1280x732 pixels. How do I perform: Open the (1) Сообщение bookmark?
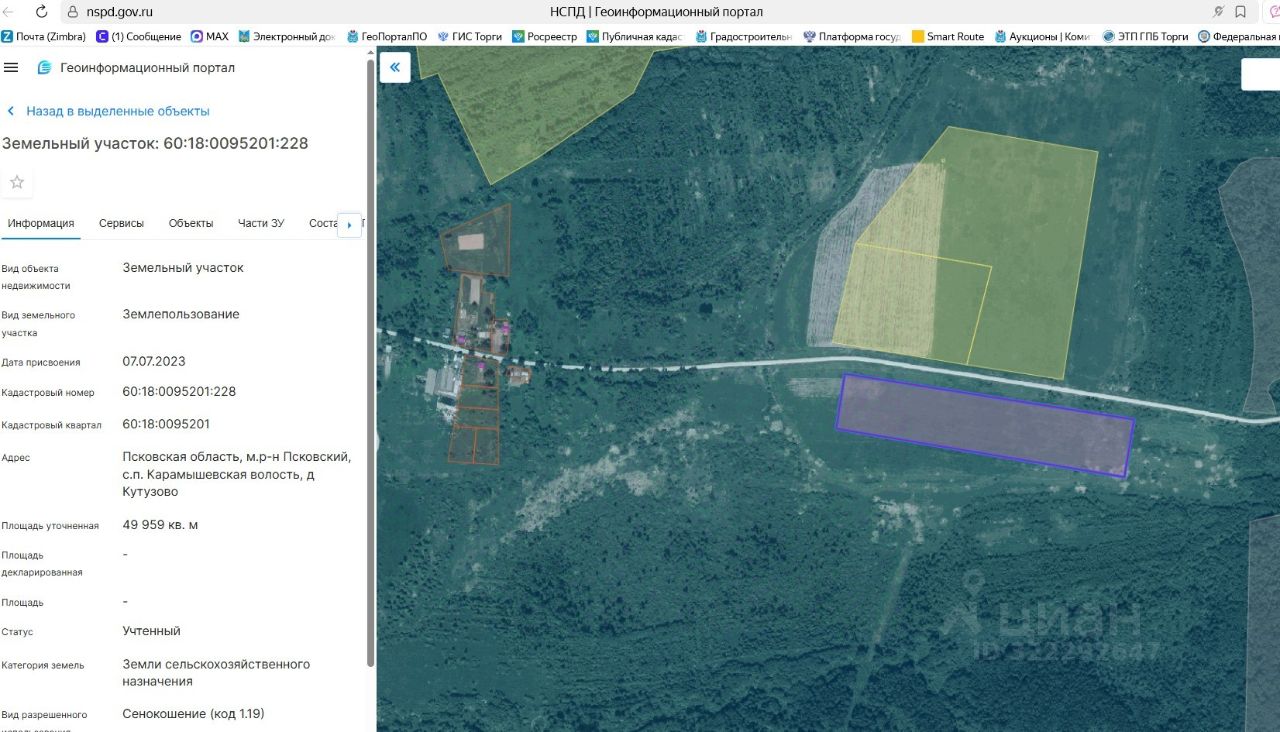coord(139,36)
